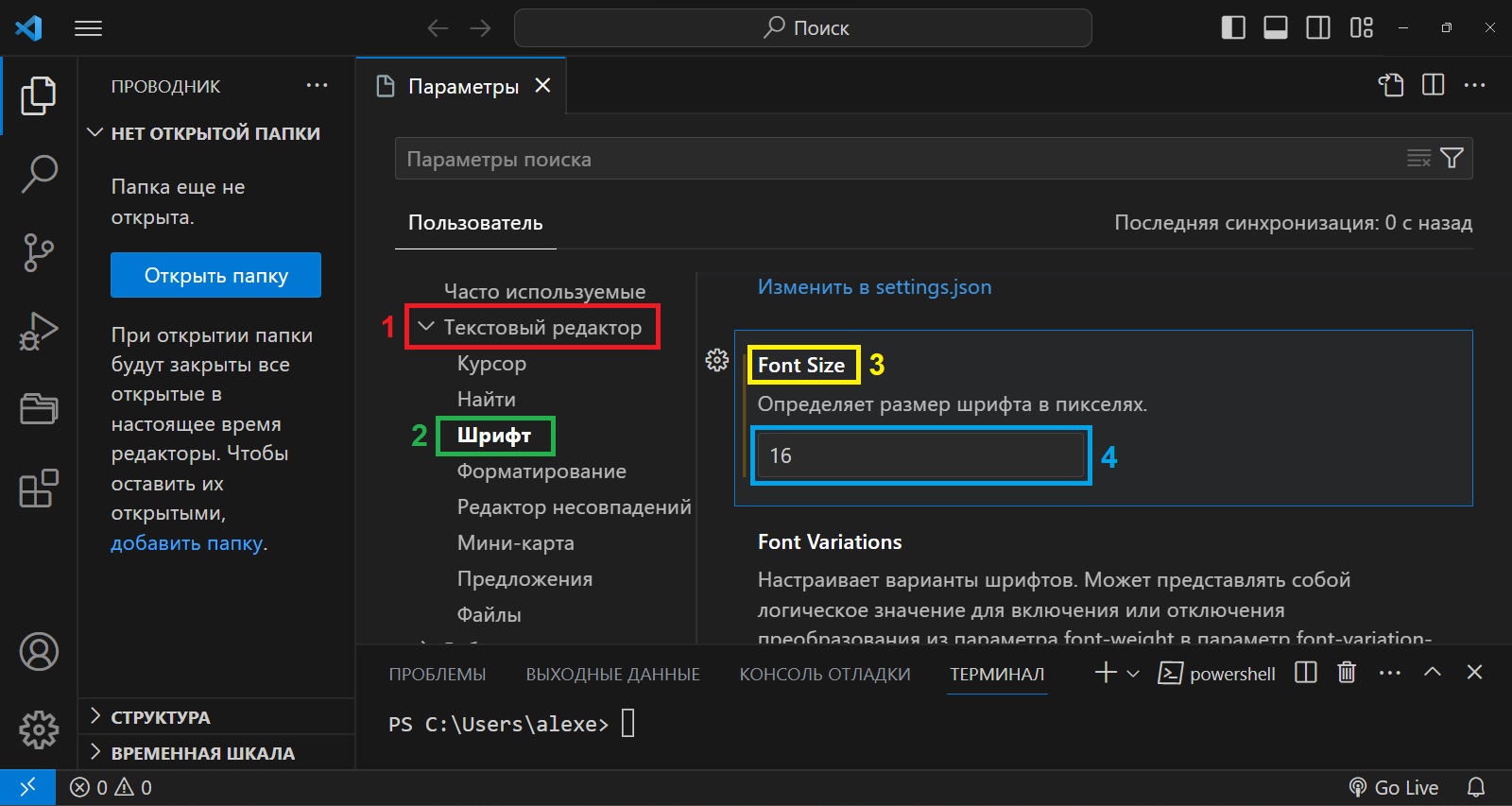Open editor more actions ellipsis
This screenshot has height=806, width=1512.
click(1474, 85)
